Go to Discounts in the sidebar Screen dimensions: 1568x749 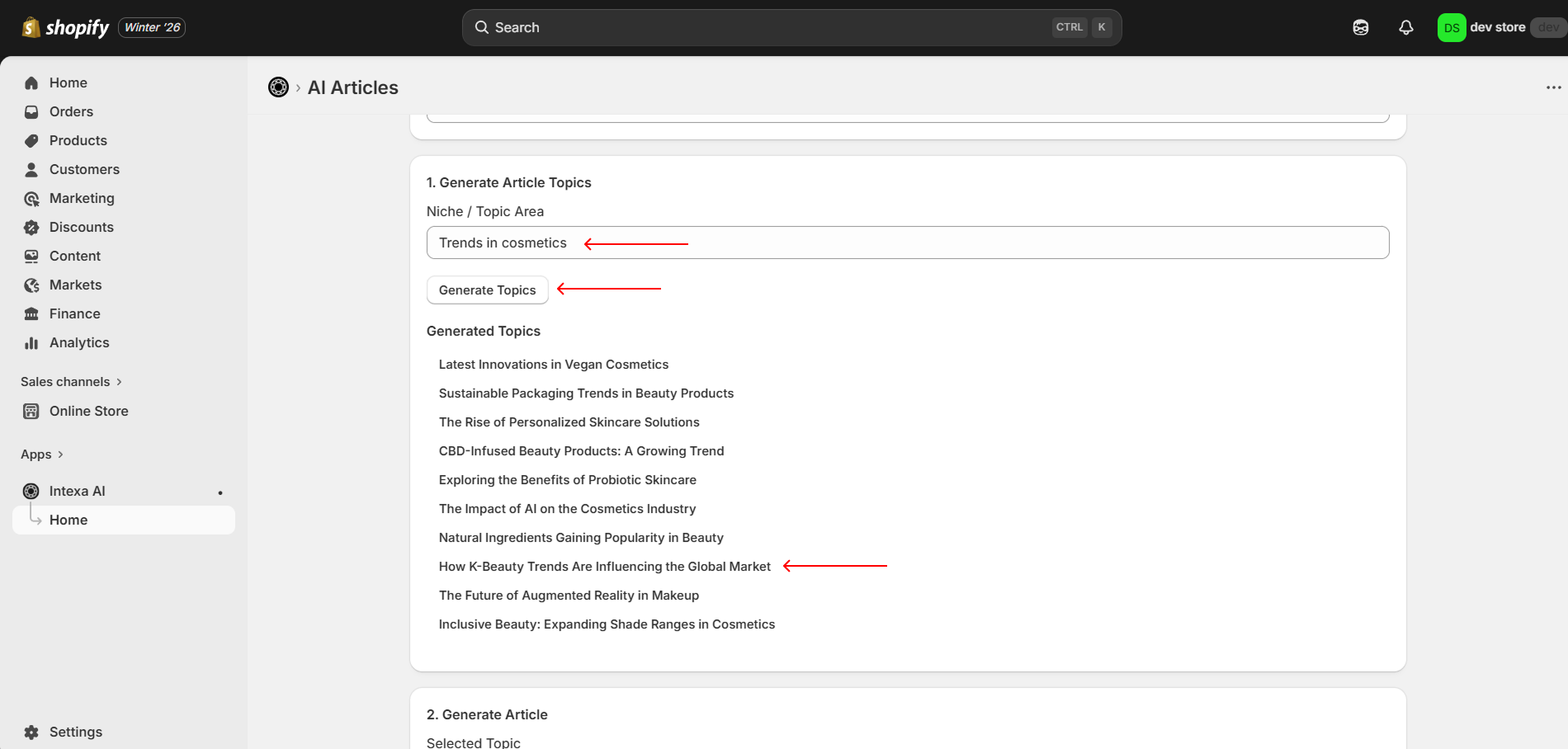point(81,227)
